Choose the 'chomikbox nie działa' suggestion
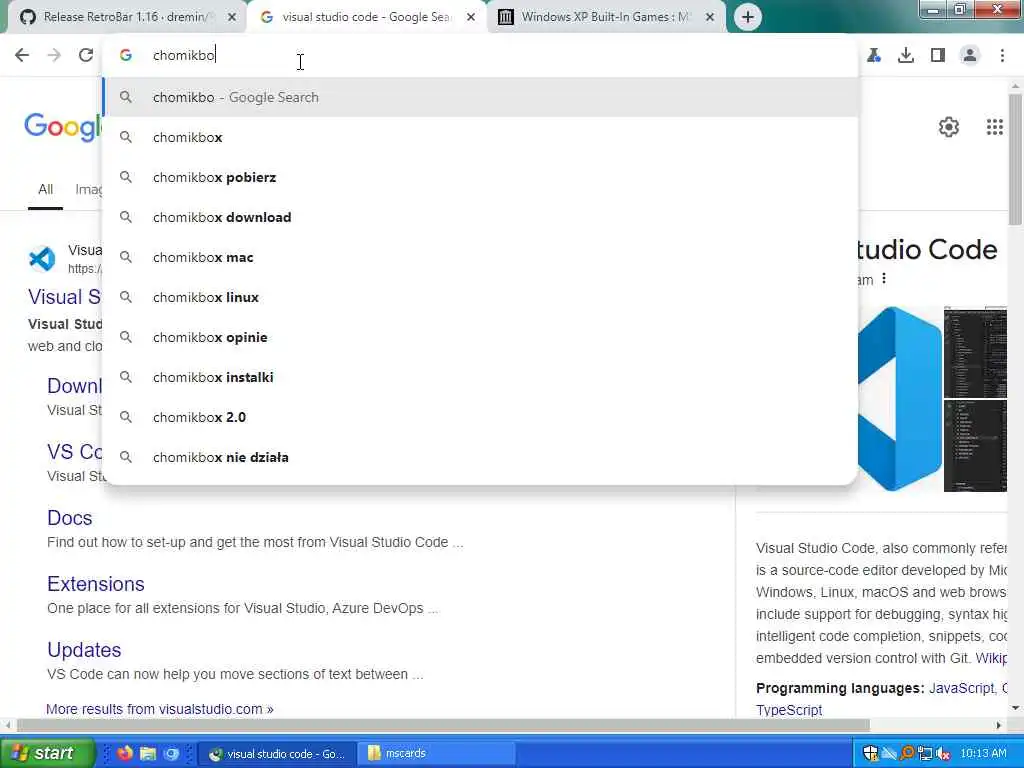 480,457
